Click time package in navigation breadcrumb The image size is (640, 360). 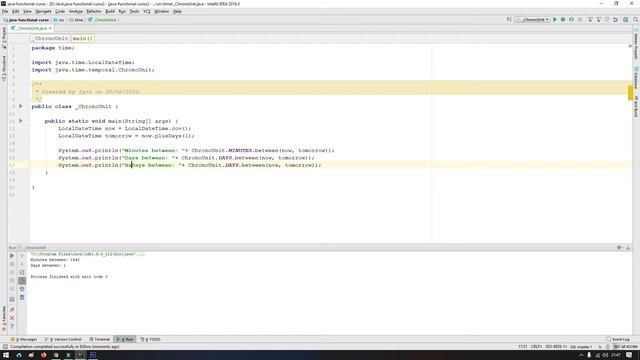pyautogui.click(x=76, y=20)
